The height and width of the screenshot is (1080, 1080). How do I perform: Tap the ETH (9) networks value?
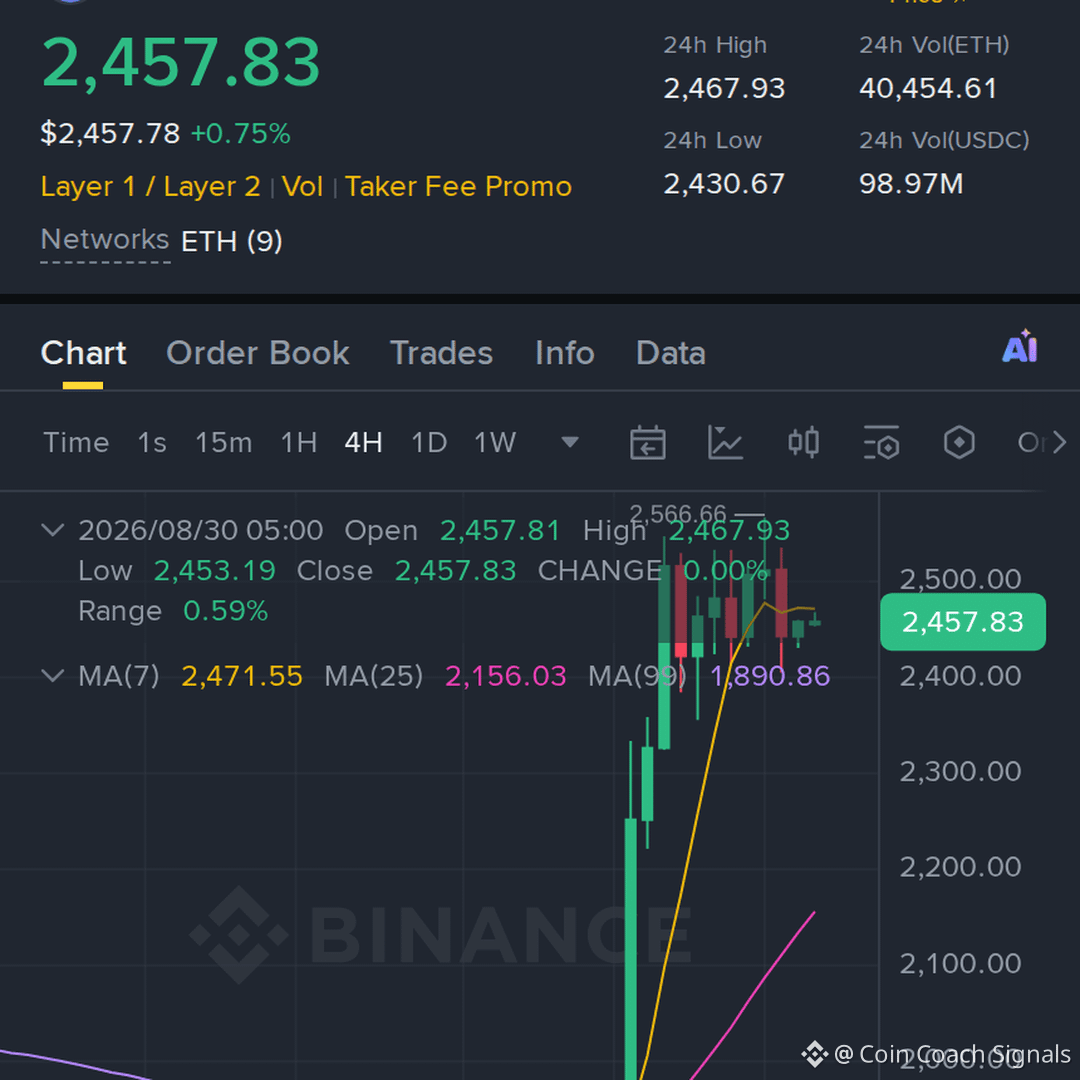point(231,241)
